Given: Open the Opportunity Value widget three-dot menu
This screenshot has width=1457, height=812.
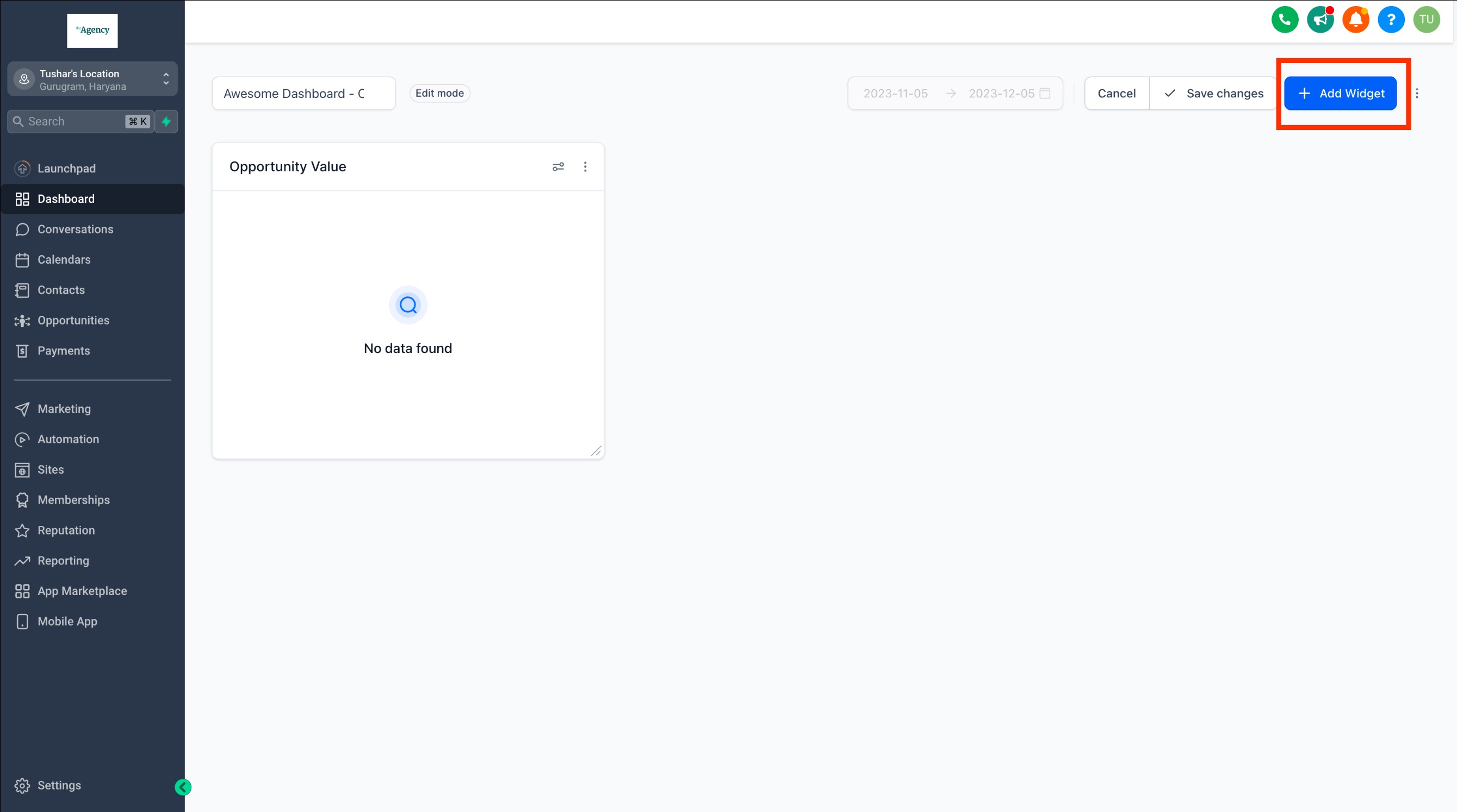Looking at the screenshot, I should point(585,167).
